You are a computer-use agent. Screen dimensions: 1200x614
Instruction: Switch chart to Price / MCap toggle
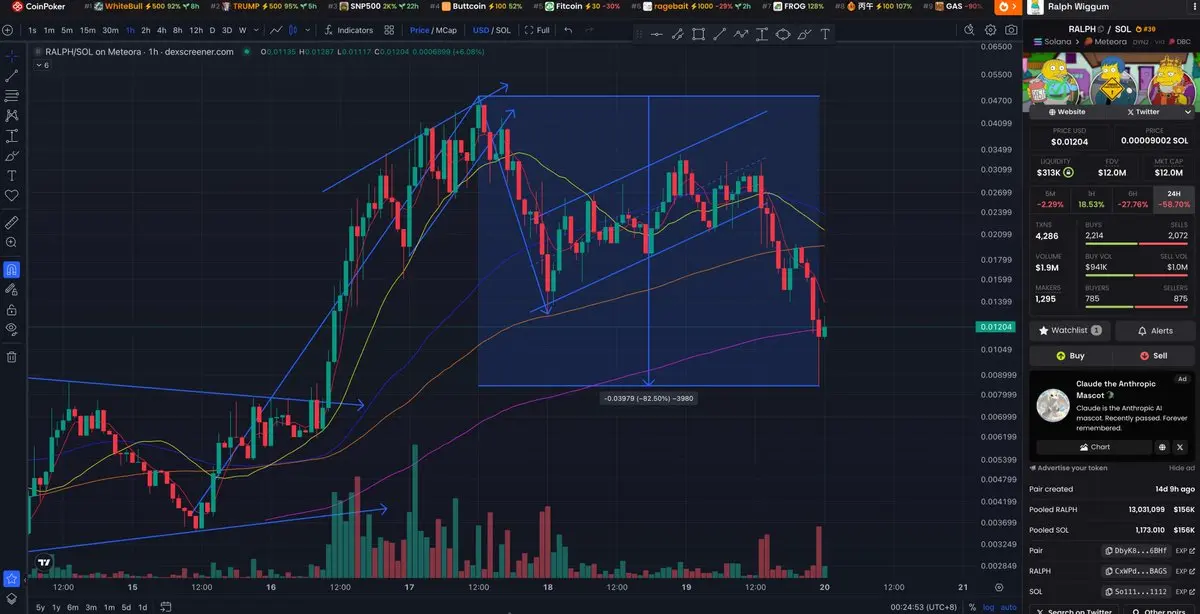(x=434, y=30)
